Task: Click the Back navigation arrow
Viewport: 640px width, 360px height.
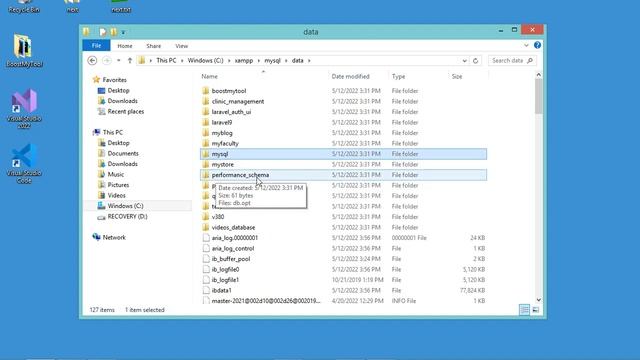Action: coord(92,60)
